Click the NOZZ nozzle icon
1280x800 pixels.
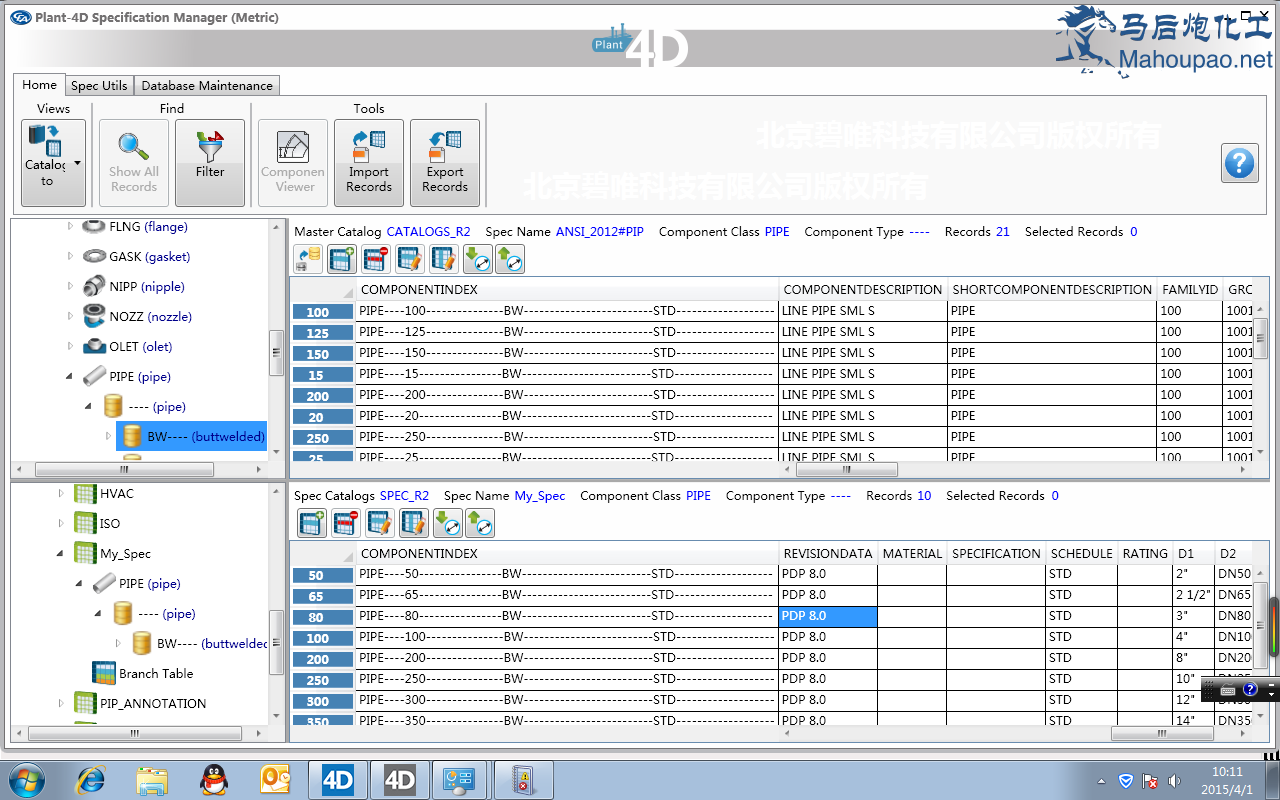pos(95,316)
